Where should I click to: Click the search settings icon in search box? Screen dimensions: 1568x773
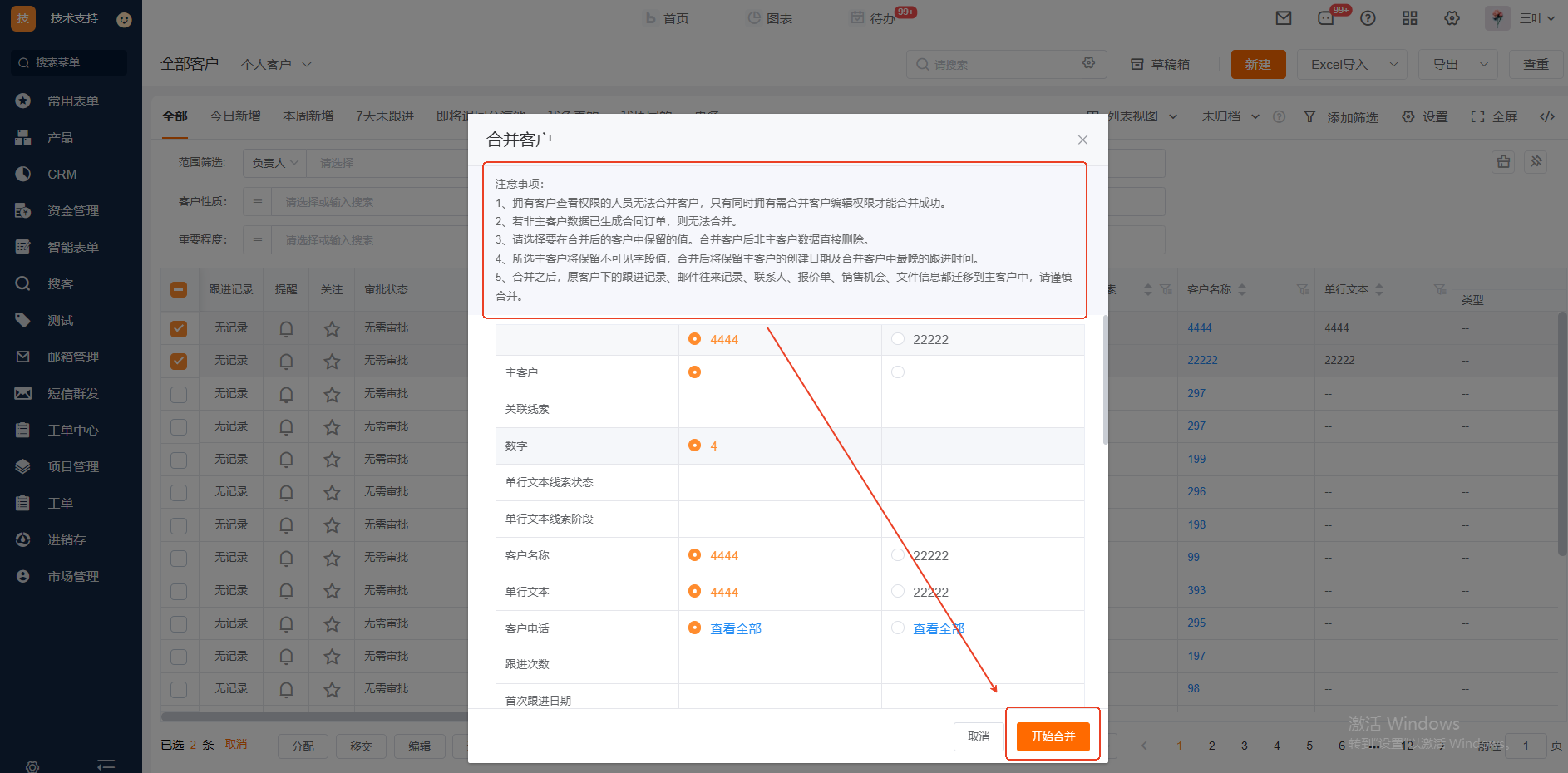pyautogui.click(x=1088, y=63)
